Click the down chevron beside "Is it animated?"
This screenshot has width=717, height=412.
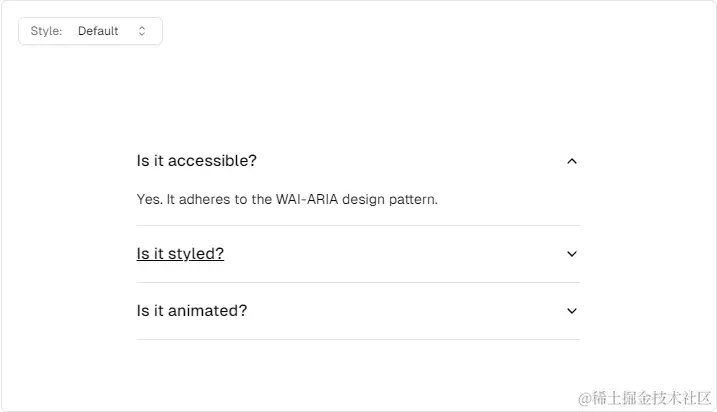click(572, 311)
